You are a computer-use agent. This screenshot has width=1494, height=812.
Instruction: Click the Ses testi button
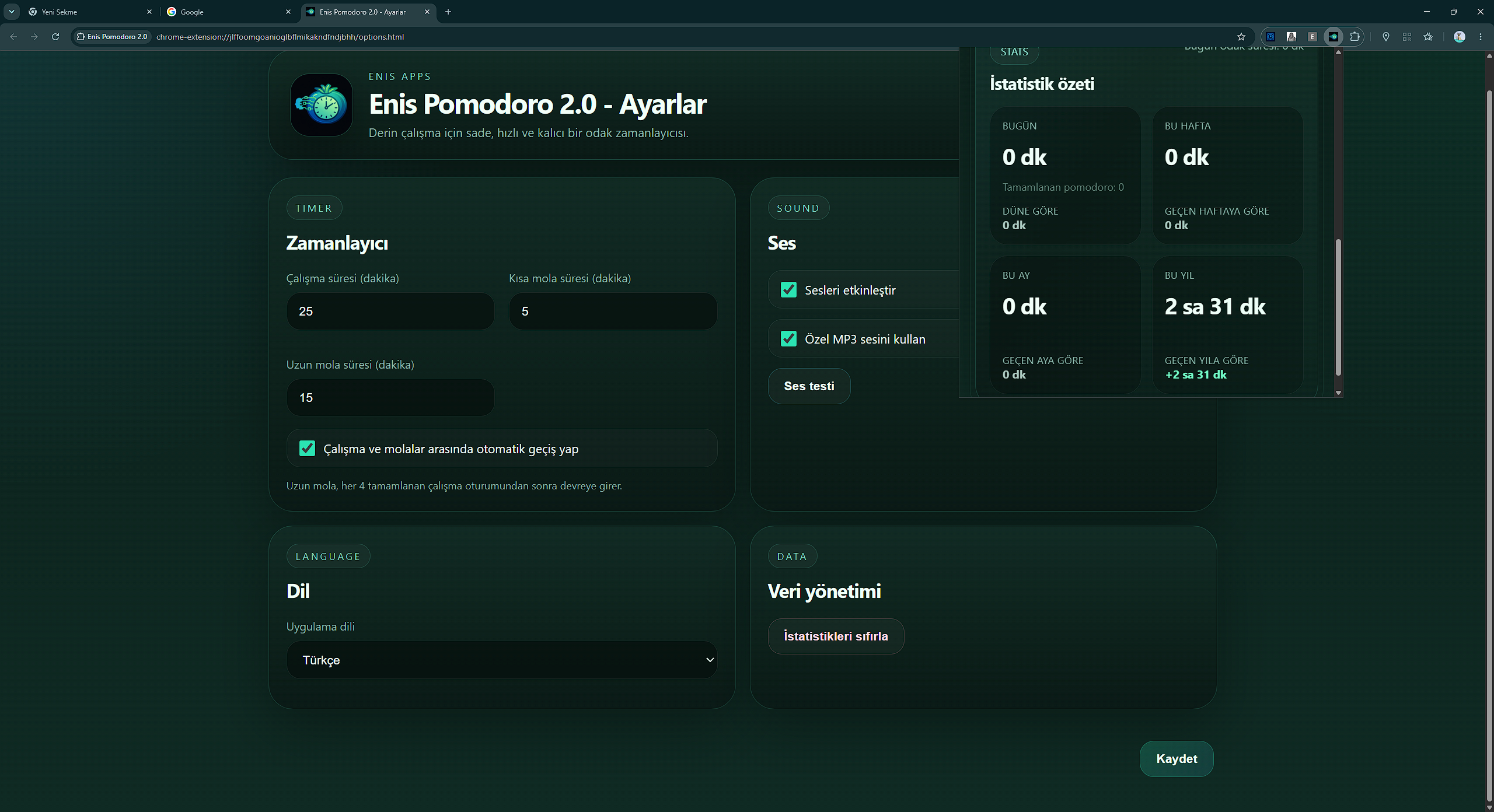(x=809, y=386)
